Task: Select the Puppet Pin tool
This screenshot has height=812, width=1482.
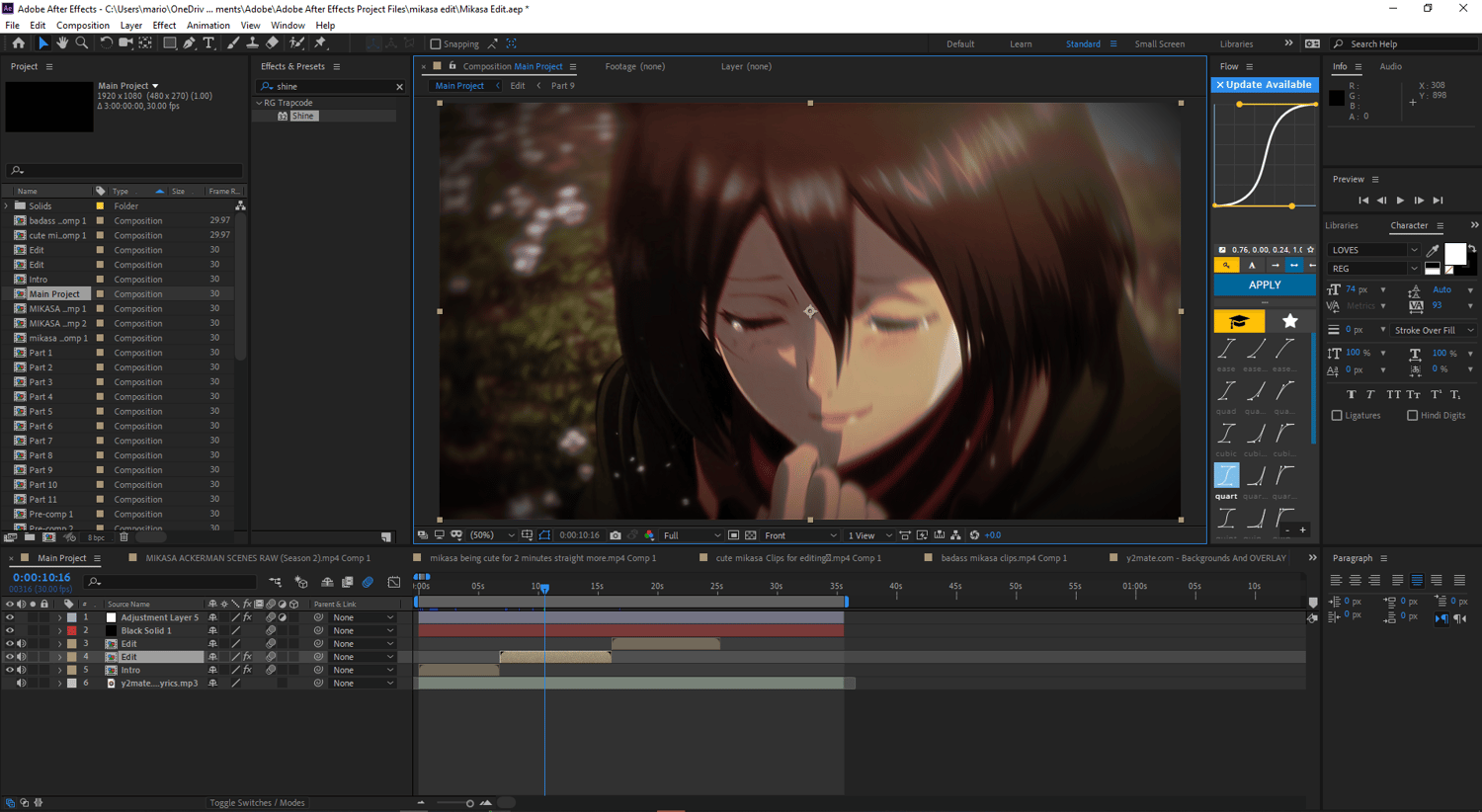Action: pos(320,43)
